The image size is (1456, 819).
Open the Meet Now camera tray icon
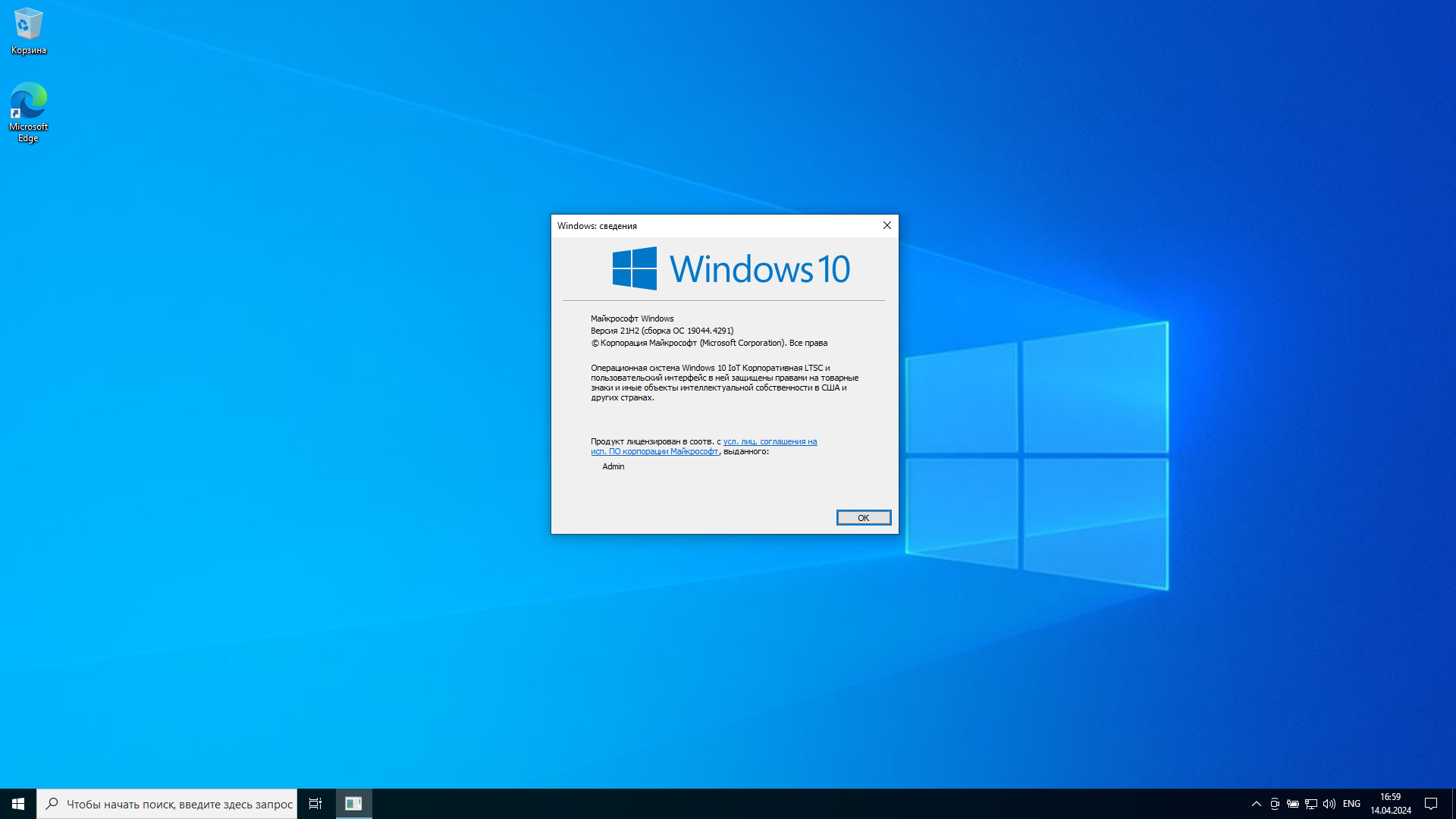(x=1275, y=804)
